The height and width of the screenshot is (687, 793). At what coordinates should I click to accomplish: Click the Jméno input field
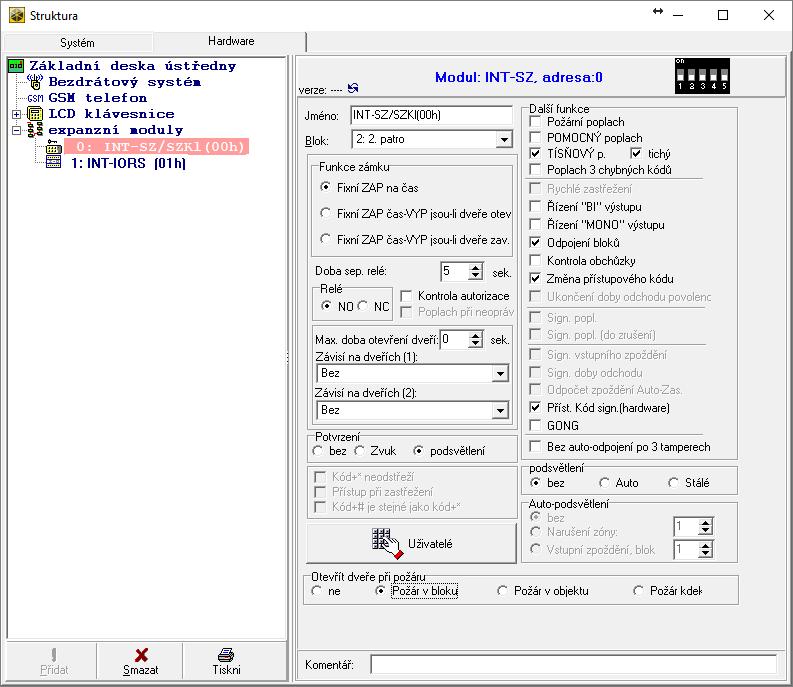431,115
